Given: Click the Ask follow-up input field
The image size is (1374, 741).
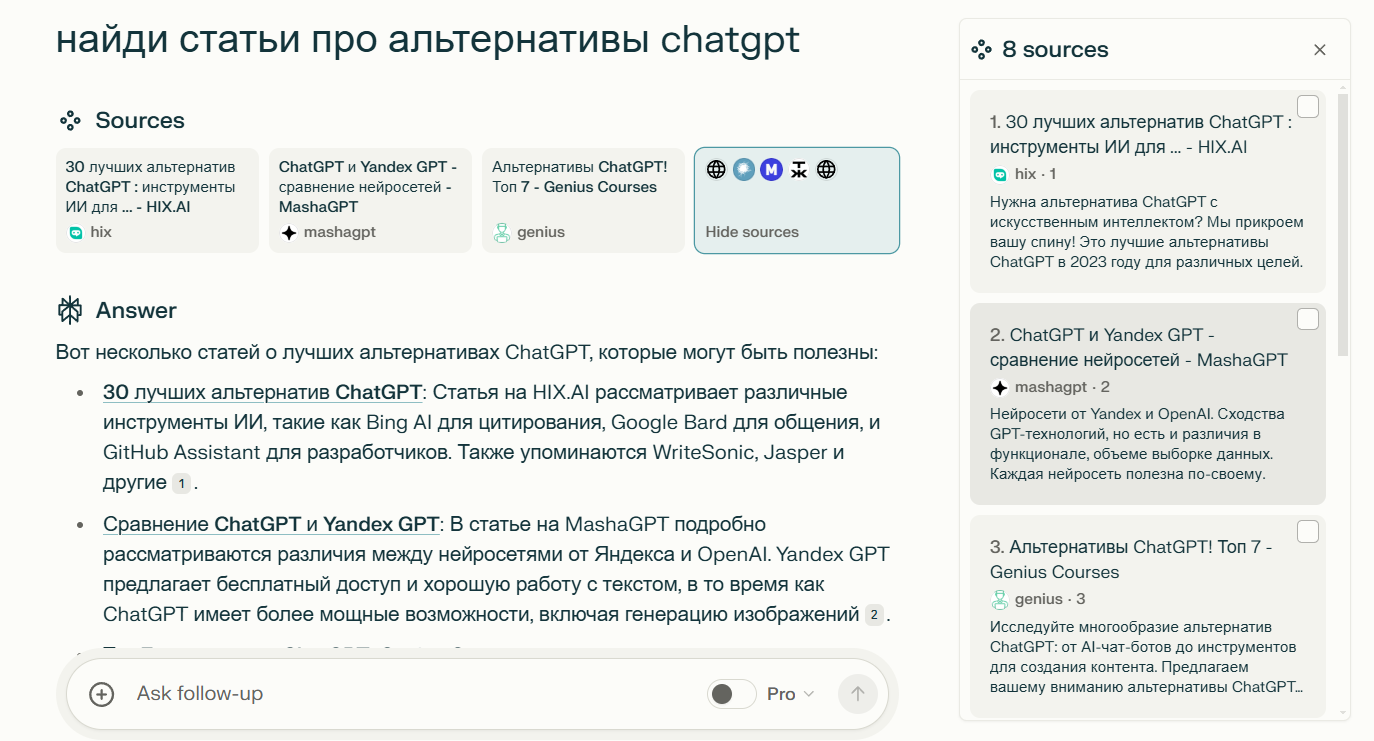Looking at the screenshot, I should pos(300,693).
